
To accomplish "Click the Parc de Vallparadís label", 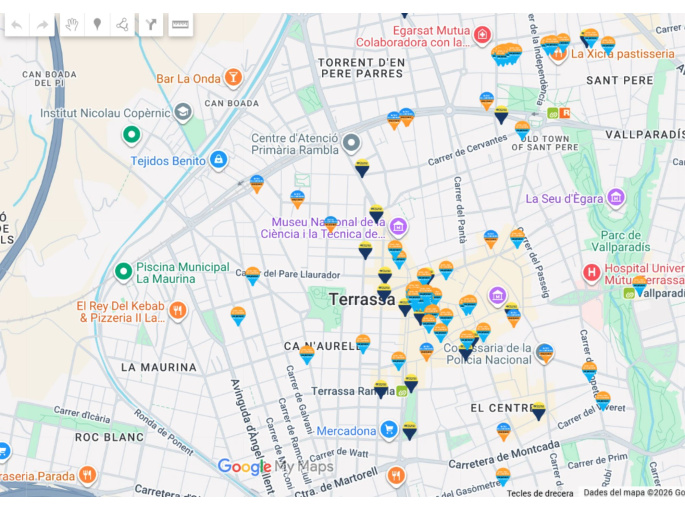I will [x=621, y=241].
